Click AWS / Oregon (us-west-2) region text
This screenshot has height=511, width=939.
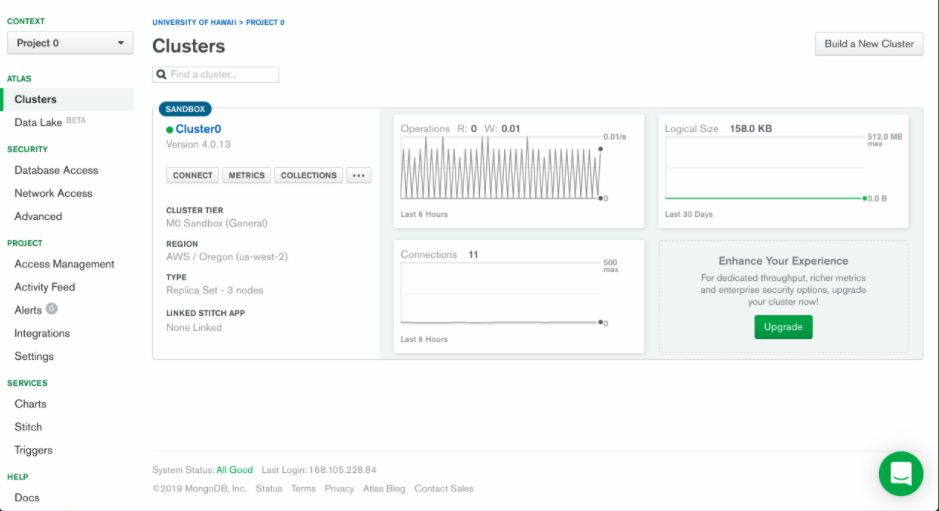(227, 257)
